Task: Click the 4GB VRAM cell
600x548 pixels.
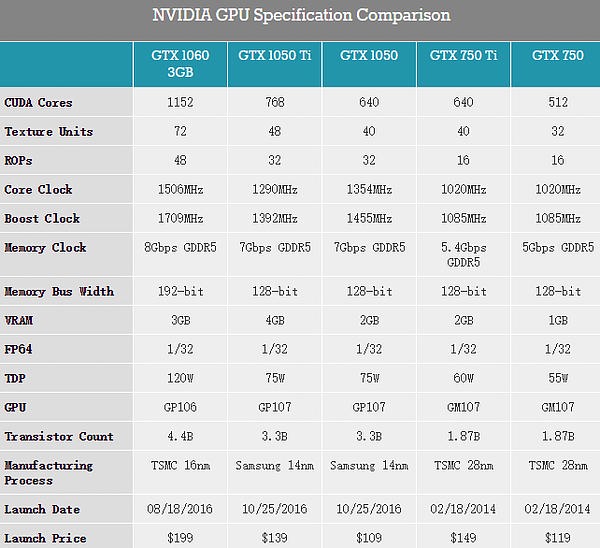Action: pos(275,320)
